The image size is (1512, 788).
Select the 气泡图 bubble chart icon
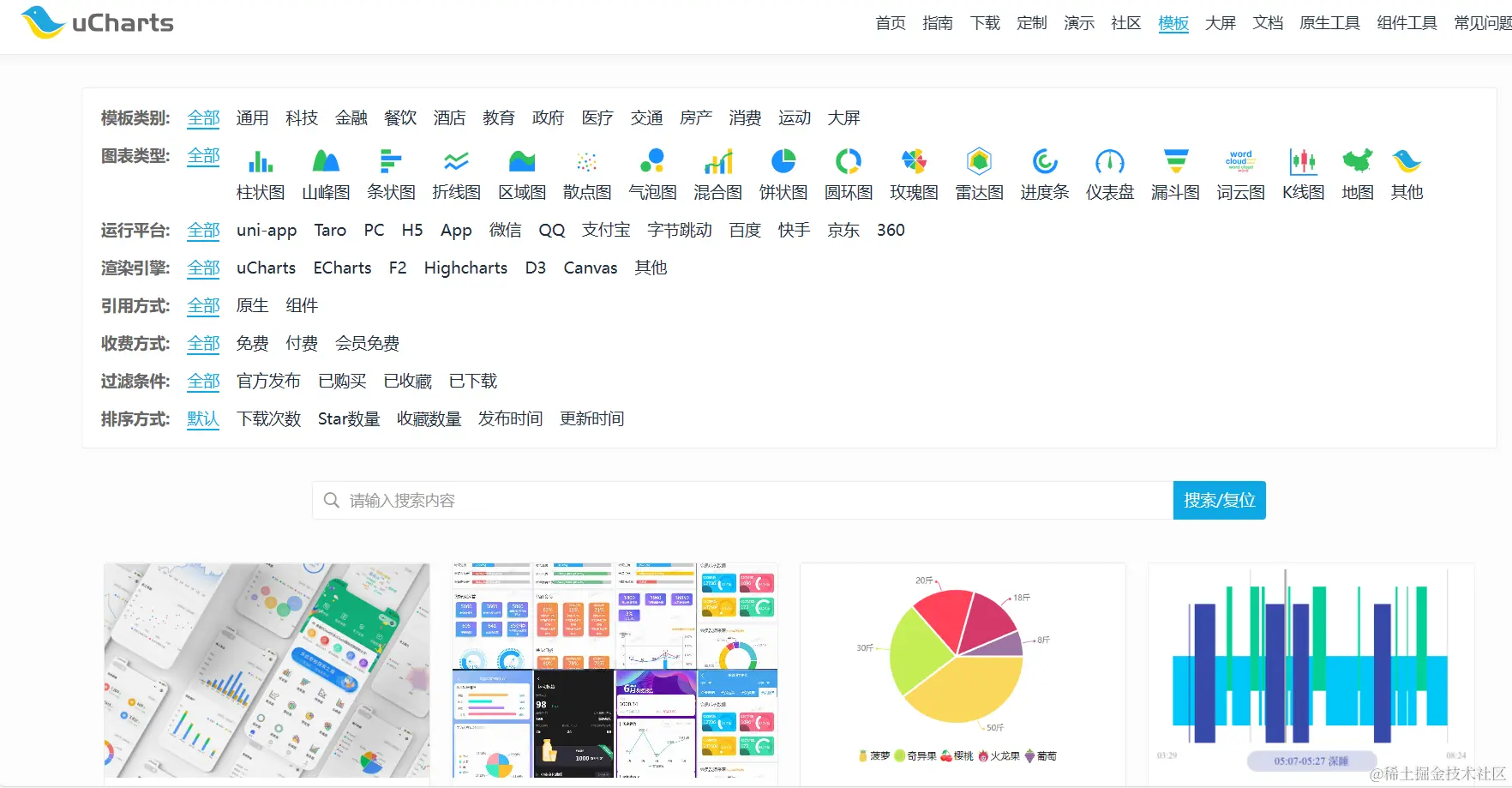pos(652,161)
